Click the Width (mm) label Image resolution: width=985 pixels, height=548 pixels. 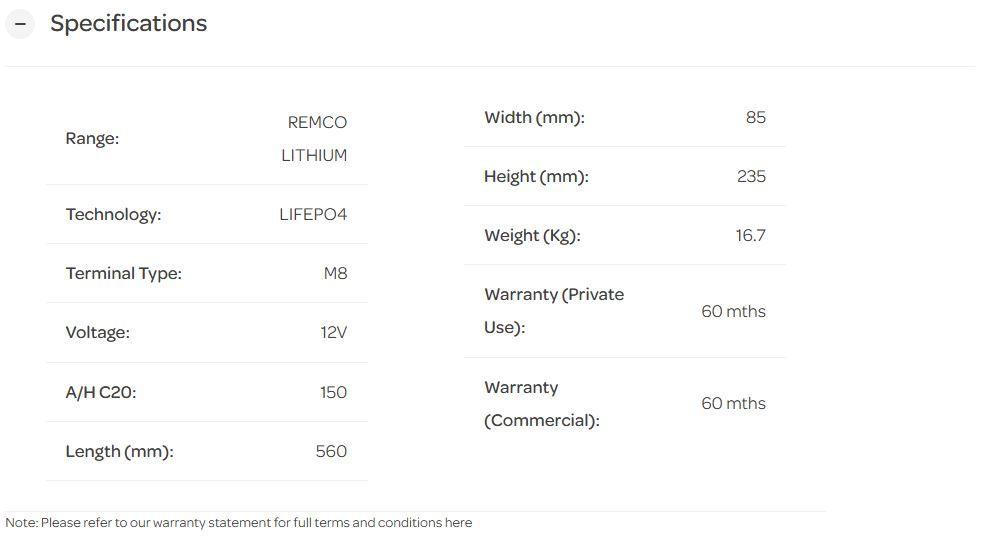534,117
